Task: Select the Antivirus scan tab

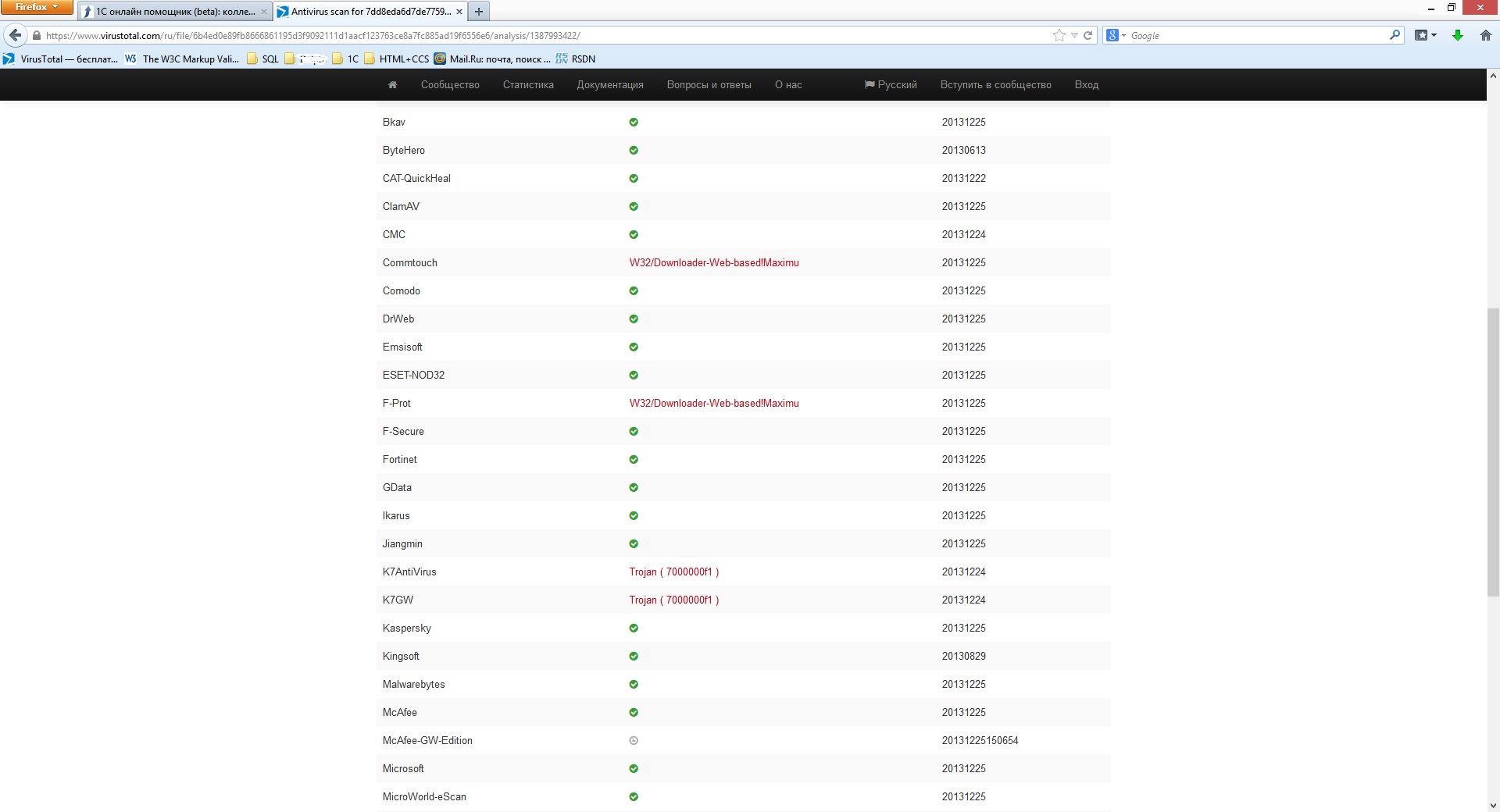Action: [x=370, y=11]
